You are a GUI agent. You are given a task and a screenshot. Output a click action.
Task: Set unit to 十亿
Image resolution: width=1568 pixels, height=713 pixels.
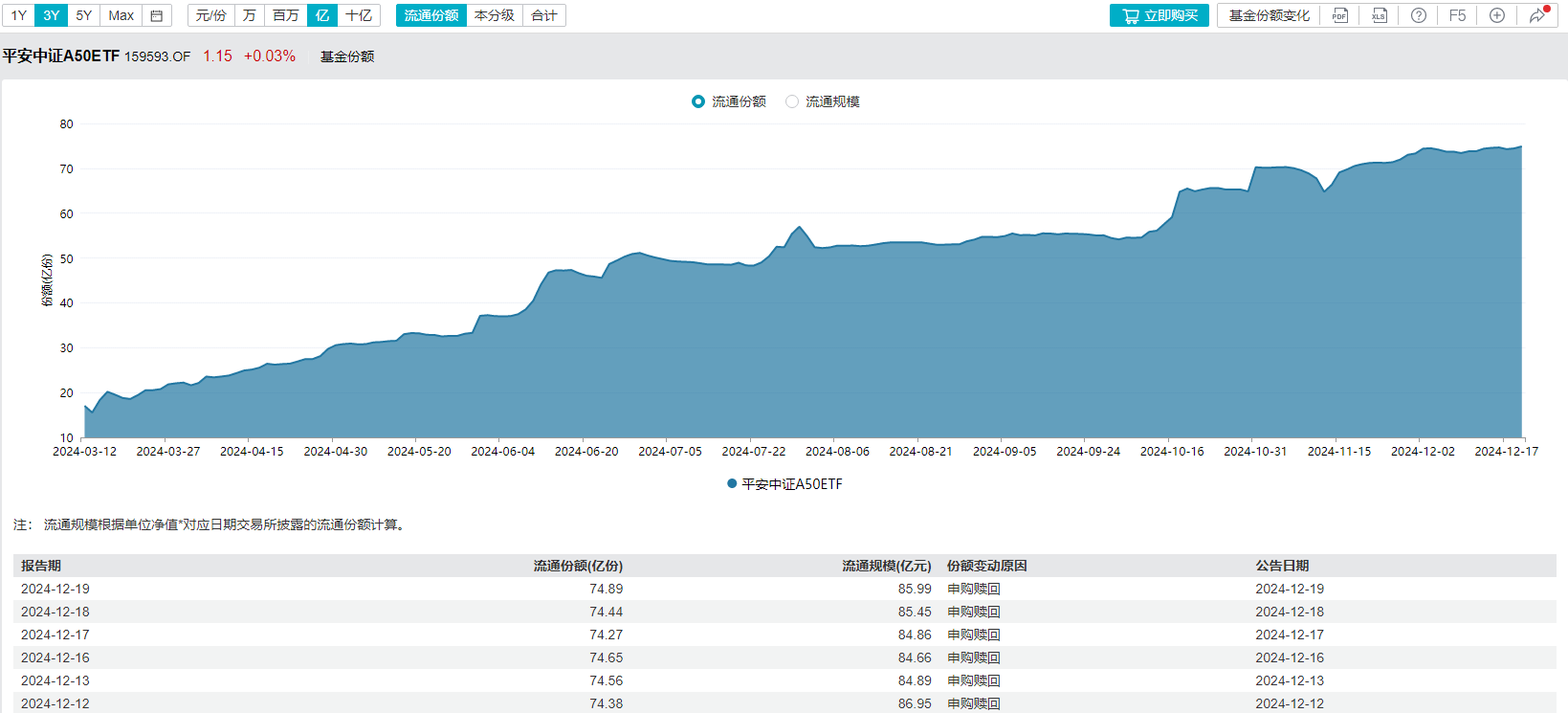(359, 15)
